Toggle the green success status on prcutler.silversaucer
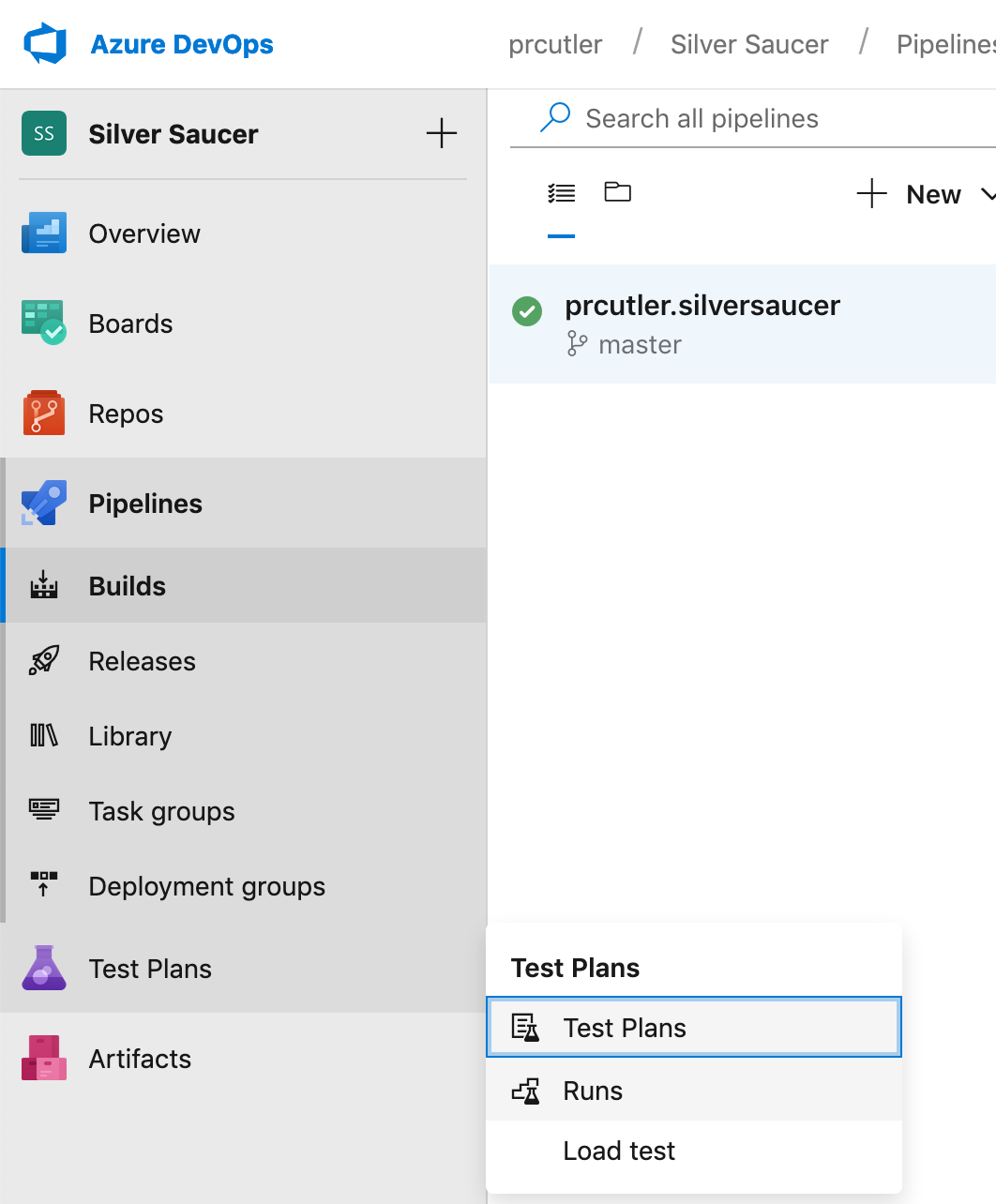Viewport: 996px width, 1204px height. point(527,311)
